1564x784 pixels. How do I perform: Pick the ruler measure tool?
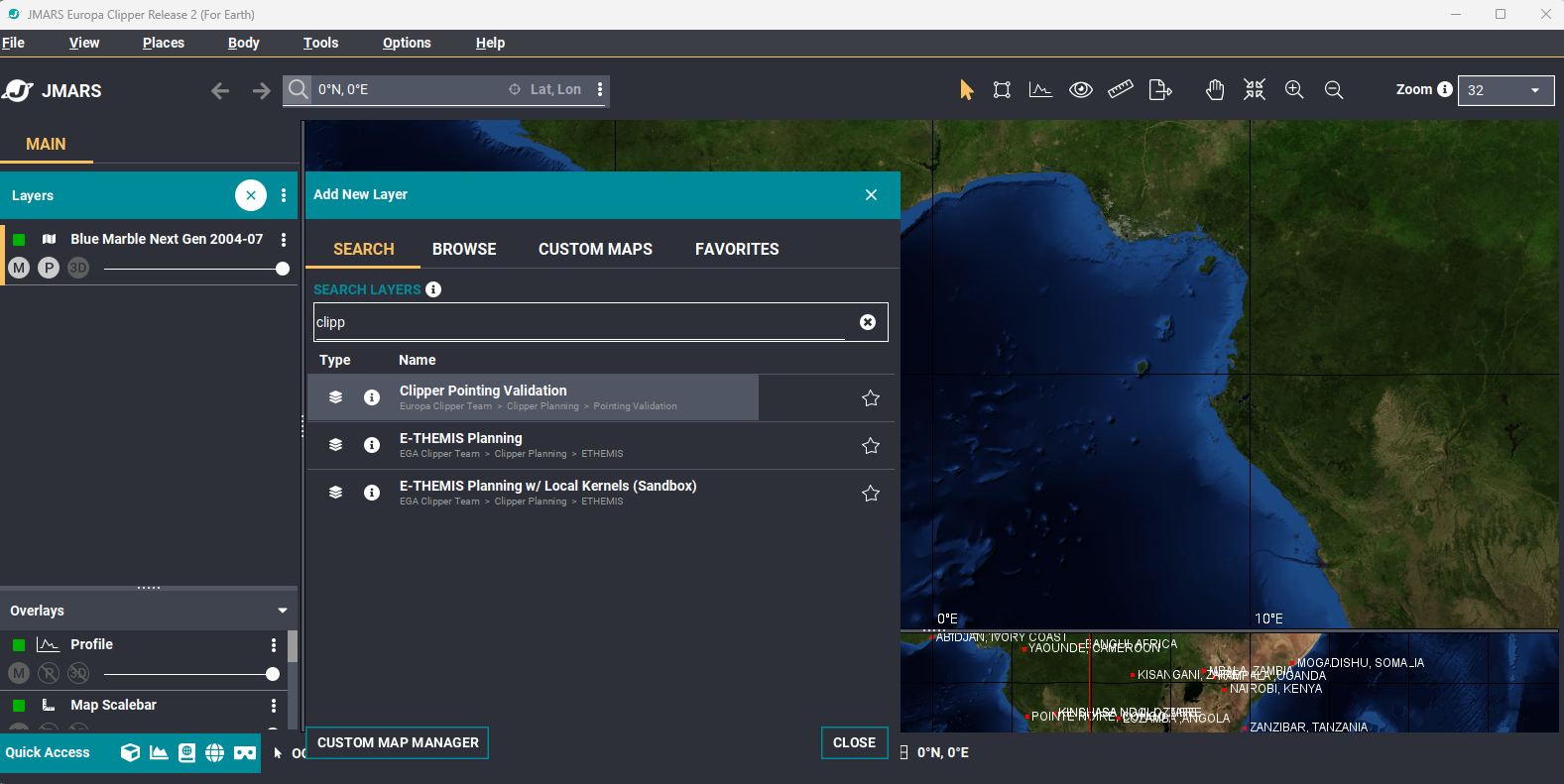pyautogui.click(x=1121, y=89)
